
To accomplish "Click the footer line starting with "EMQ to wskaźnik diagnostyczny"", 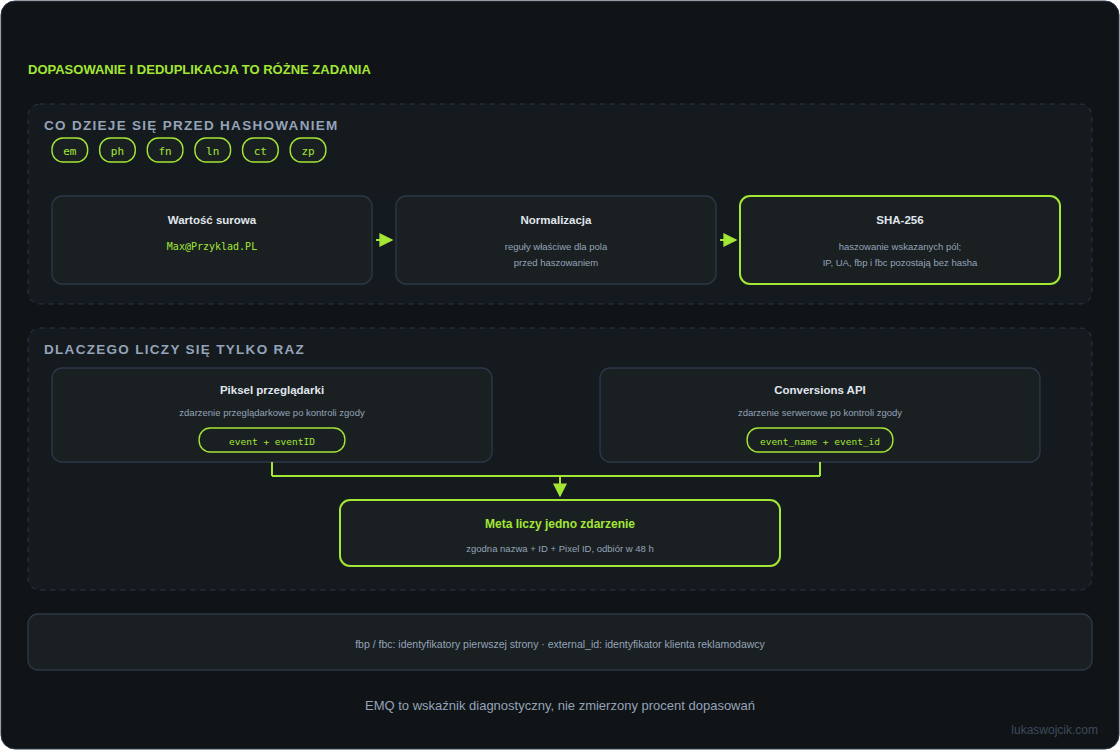I will (560, 706).
